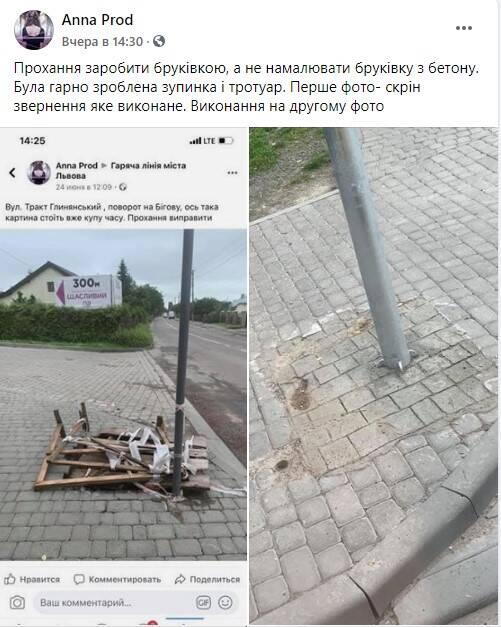Click the Комментировать button
Screen dimensions: 501x627
[118, 579]
